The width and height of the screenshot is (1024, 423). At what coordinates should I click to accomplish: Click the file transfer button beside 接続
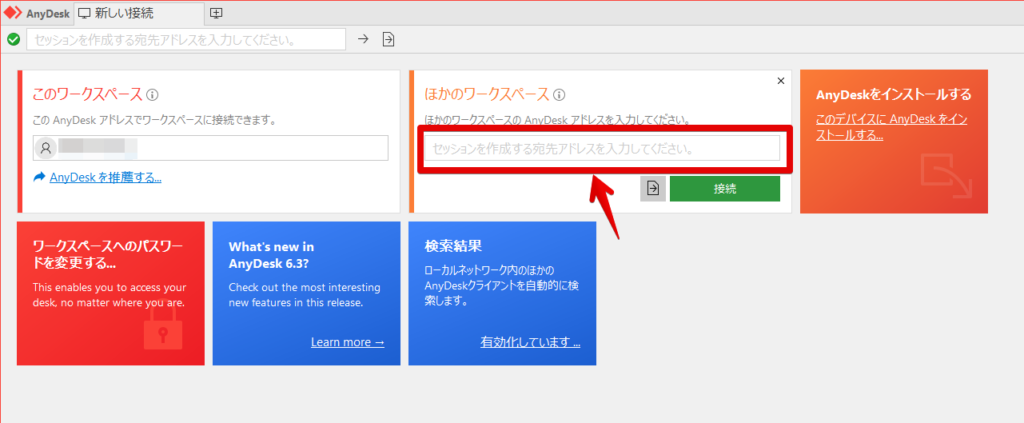coord(653,189)
